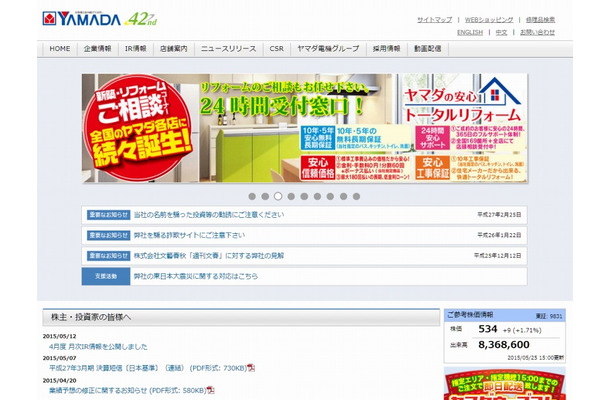Select the eighth carousel slide dot
The image size is (610, 400).
[x=344, y=196]
